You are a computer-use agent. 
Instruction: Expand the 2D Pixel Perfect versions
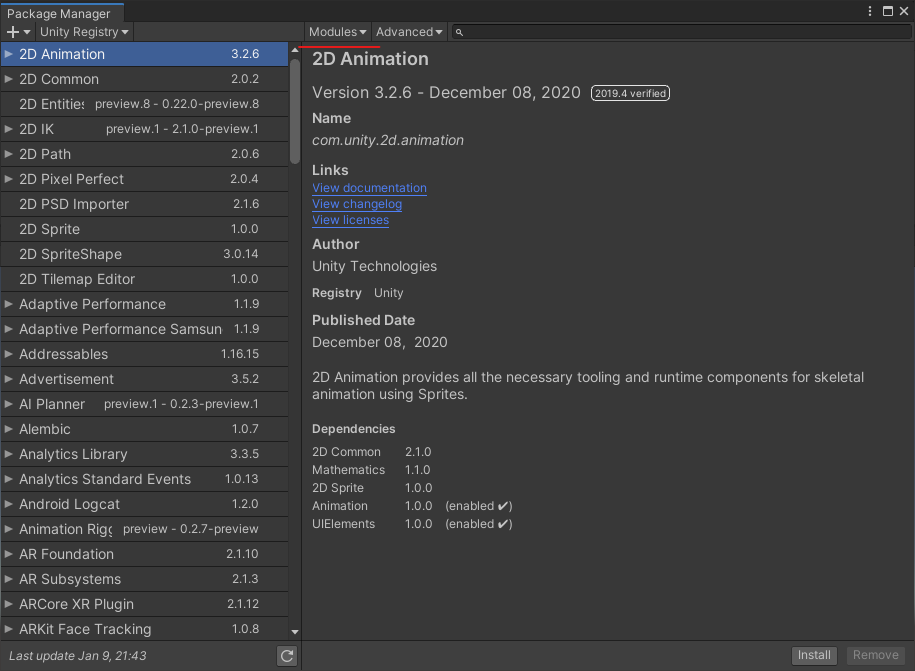point(8,179)
